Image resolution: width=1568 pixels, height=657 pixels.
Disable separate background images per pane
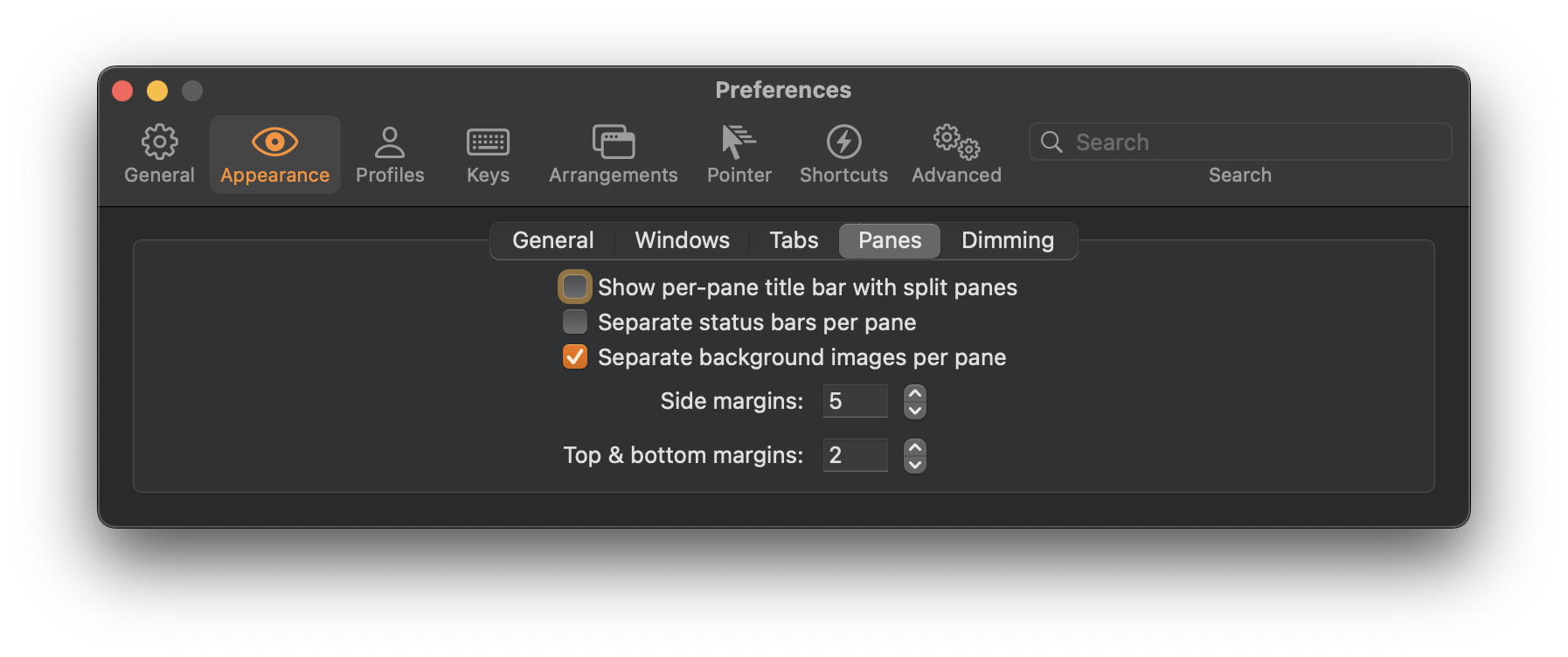click(x=574, y=356)
